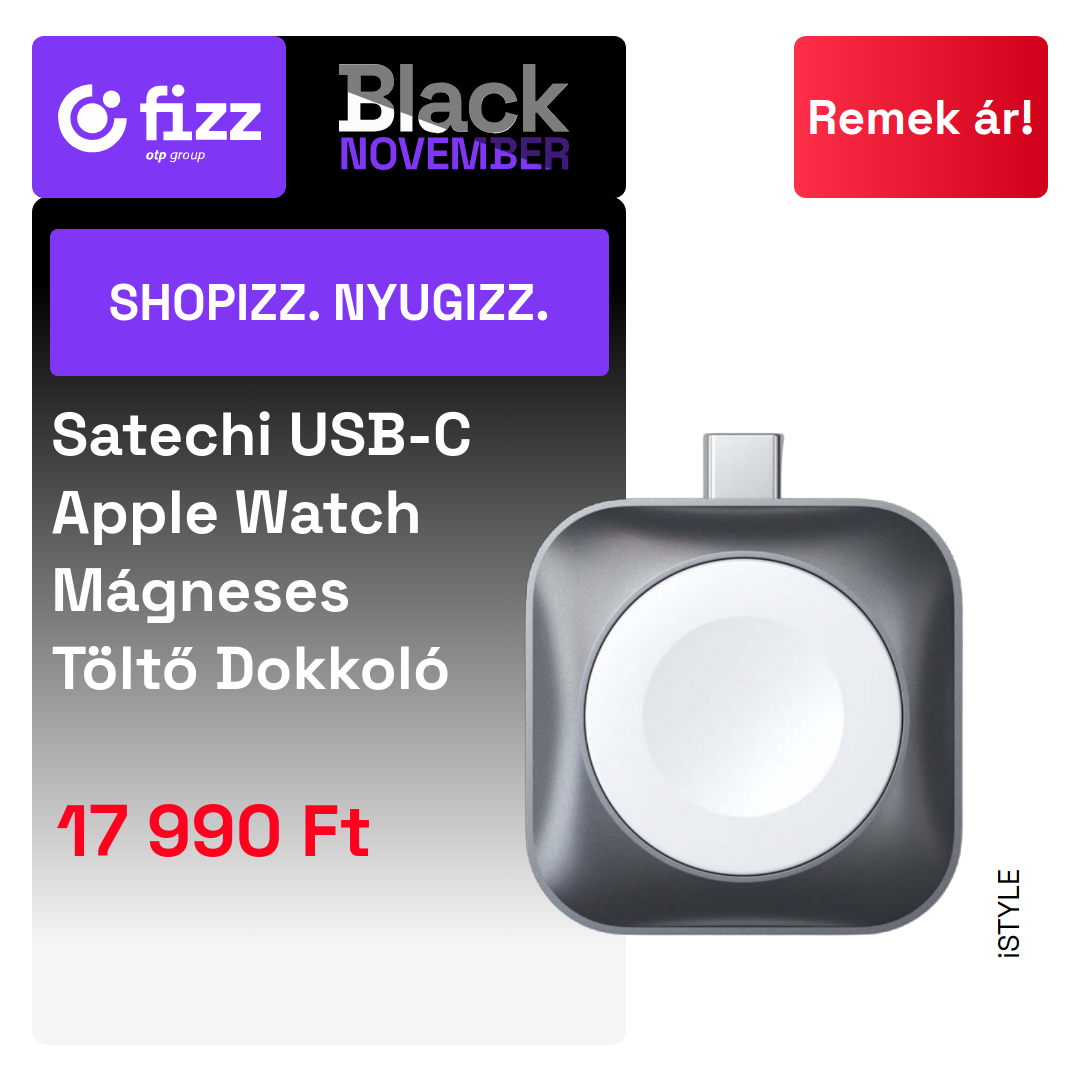Click the Satechi USB-C title line
The height and width of the screenshot is (1080, 1080).
[262, 435]
